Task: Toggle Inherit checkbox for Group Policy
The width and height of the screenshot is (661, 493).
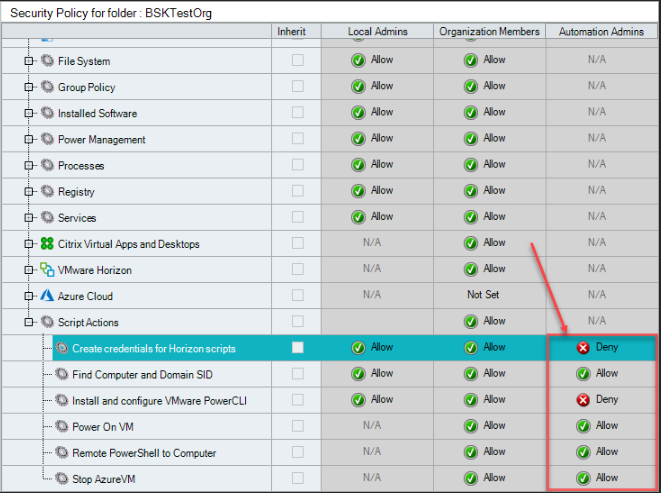Action: tap(298, 86)
